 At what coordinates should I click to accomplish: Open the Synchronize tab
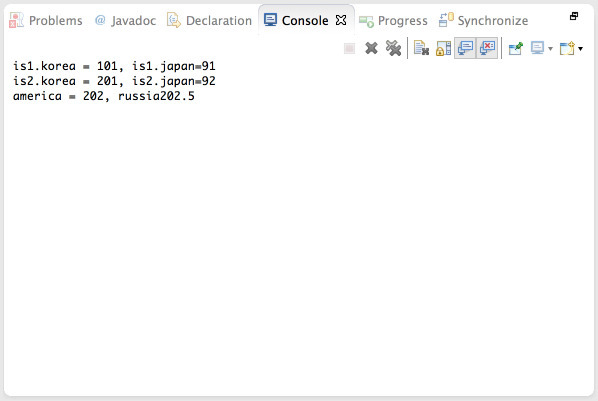(483, 20)
